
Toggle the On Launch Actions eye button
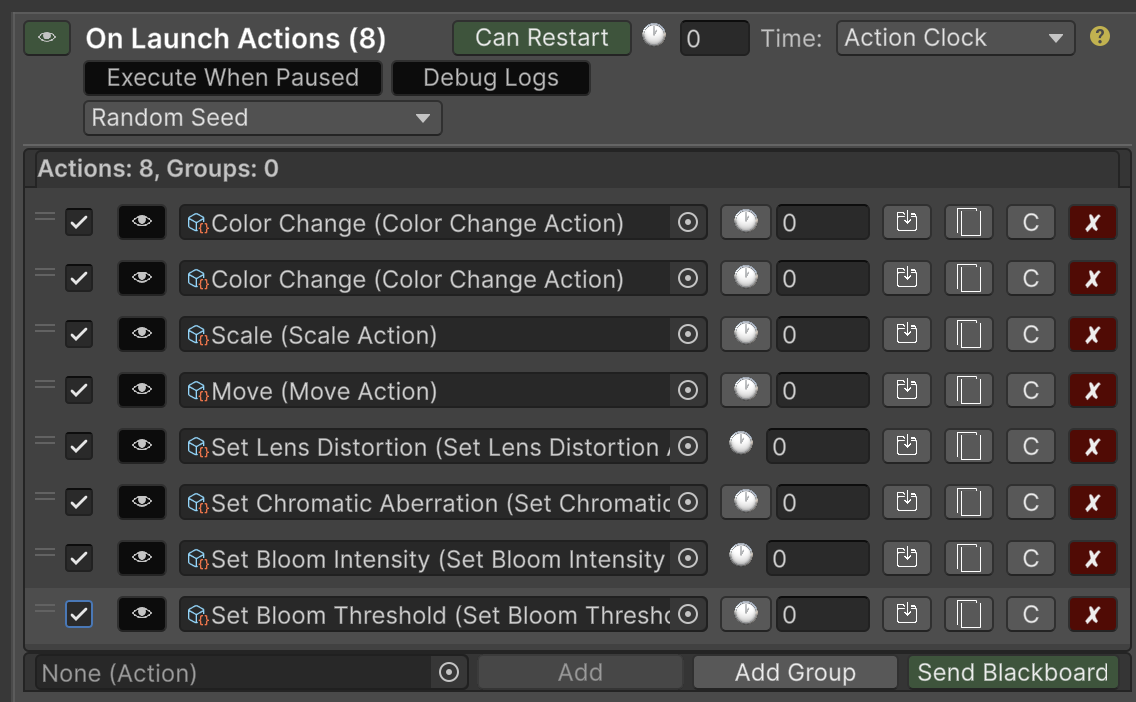[47, 38]
